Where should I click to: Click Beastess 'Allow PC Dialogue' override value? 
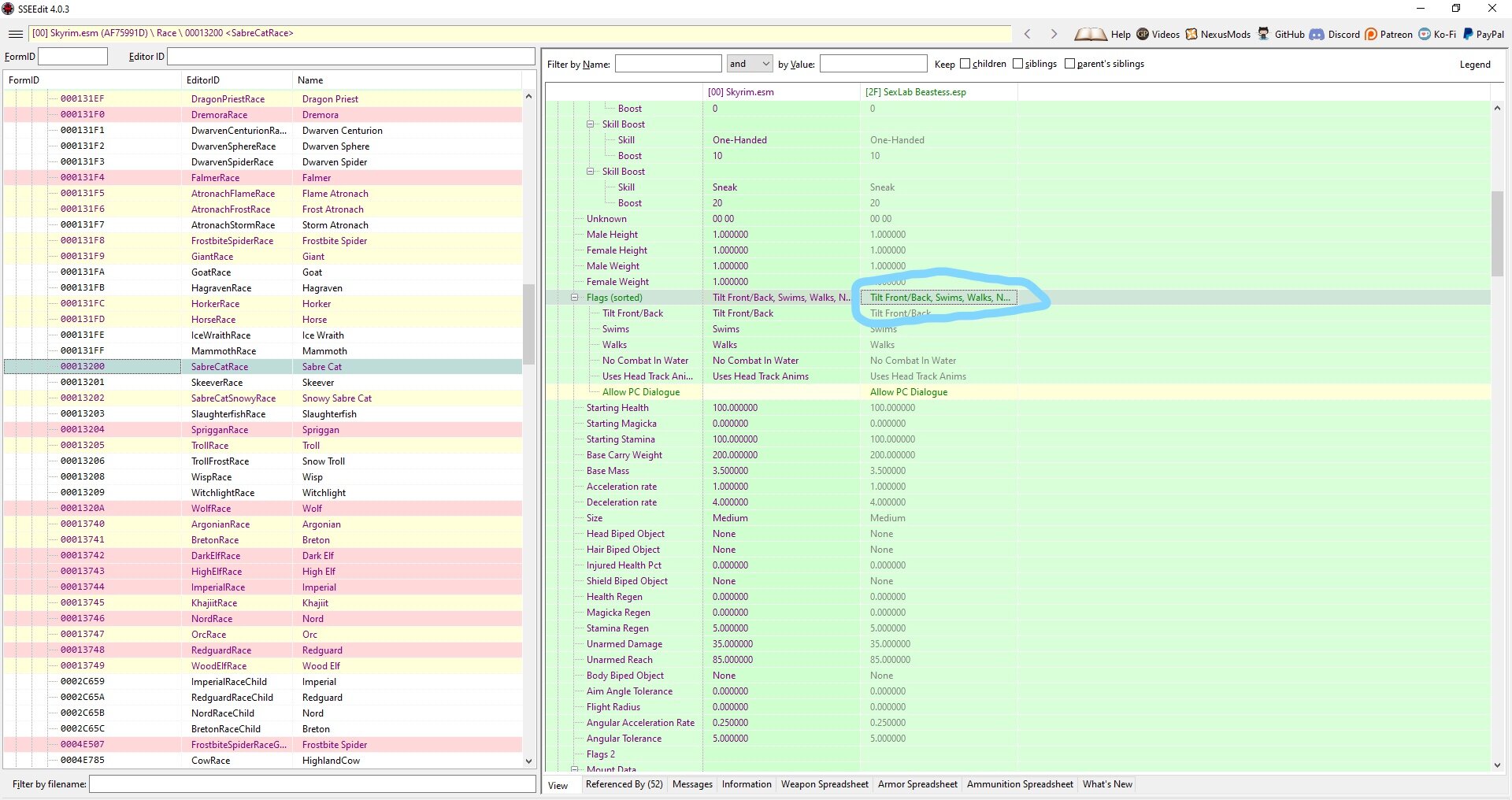(909, 392)
